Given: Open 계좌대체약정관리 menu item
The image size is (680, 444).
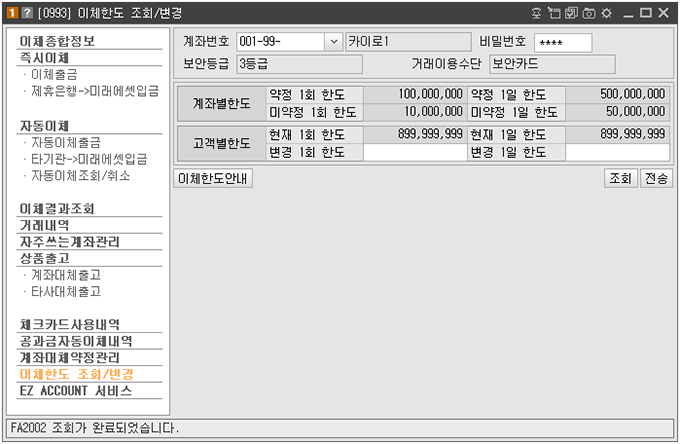Looking at the screenshot, I should coord(69,358).
